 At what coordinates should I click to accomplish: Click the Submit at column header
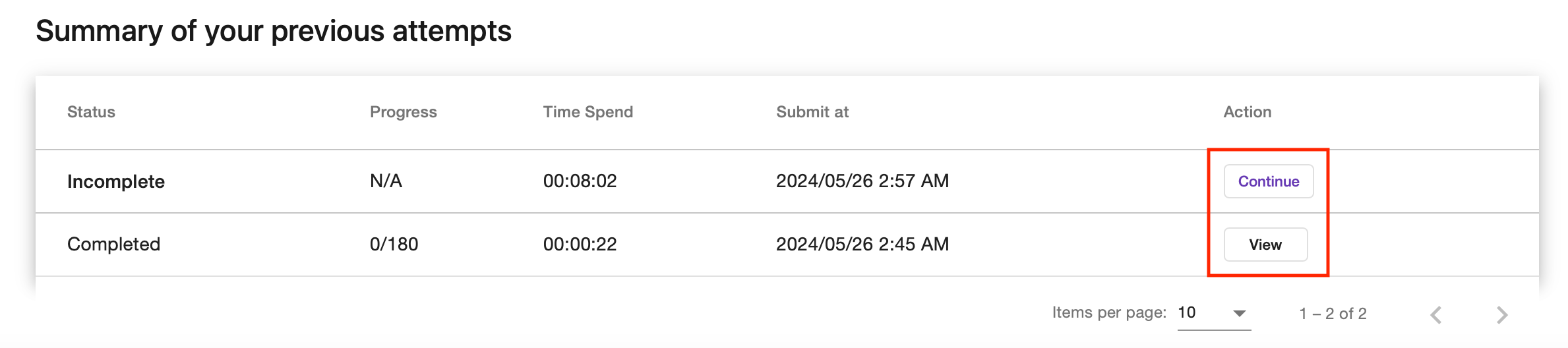point(812,112)
